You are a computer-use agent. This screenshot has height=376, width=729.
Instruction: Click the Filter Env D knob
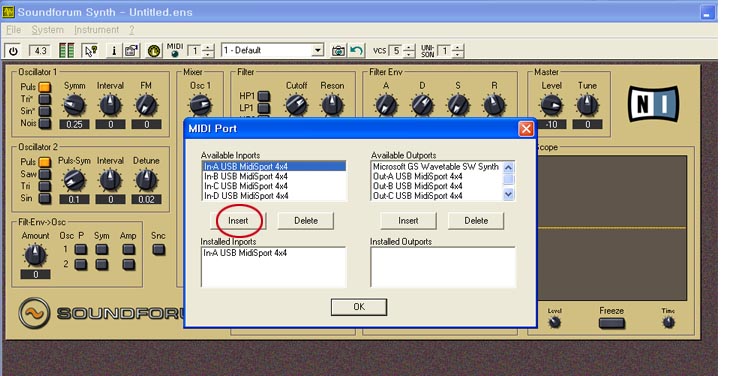[422, 105]
